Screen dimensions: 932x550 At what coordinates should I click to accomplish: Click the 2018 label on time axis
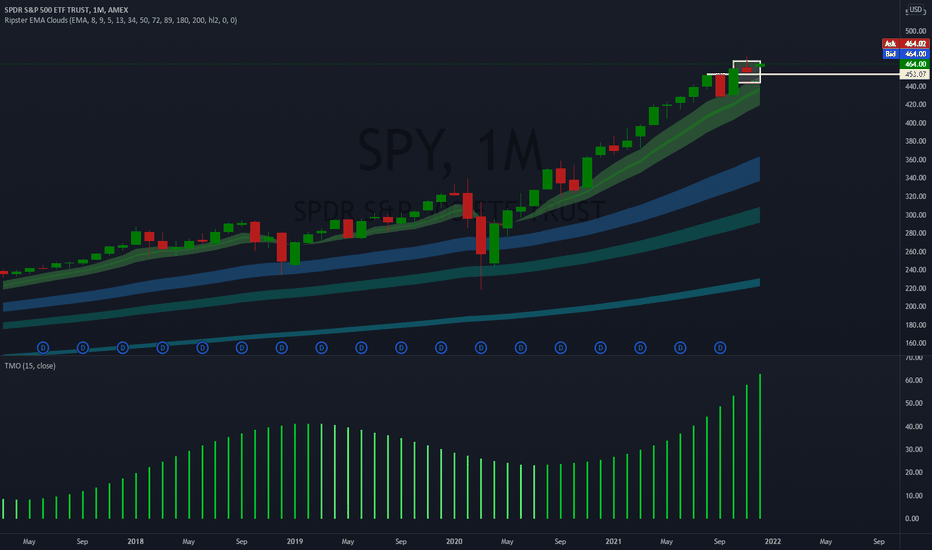point(136,541)
